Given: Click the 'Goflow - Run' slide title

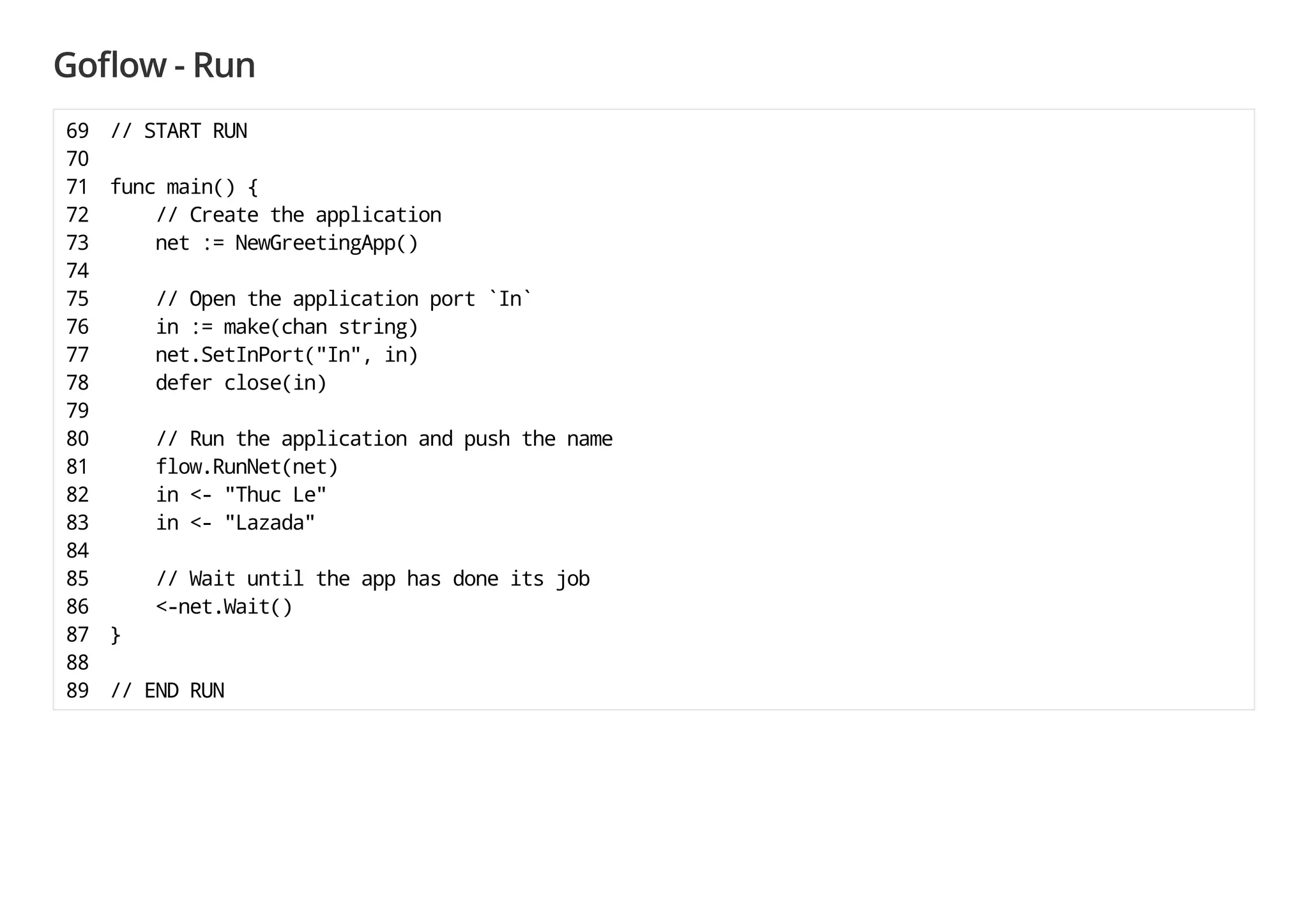Looking at the screenshot, I should 154,65.
